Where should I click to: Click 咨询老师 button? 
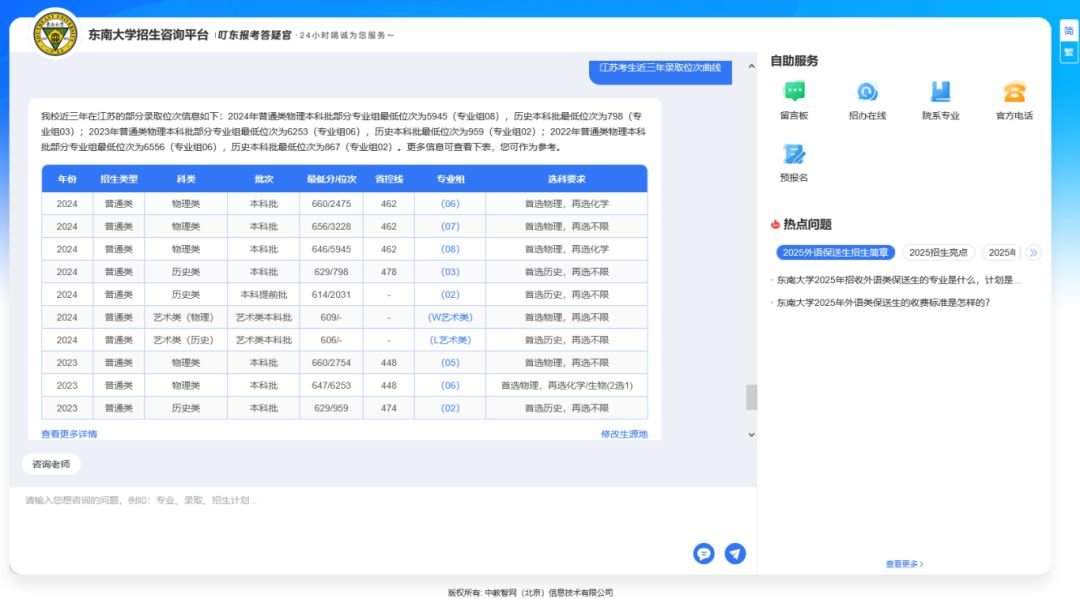click(52, 464)
